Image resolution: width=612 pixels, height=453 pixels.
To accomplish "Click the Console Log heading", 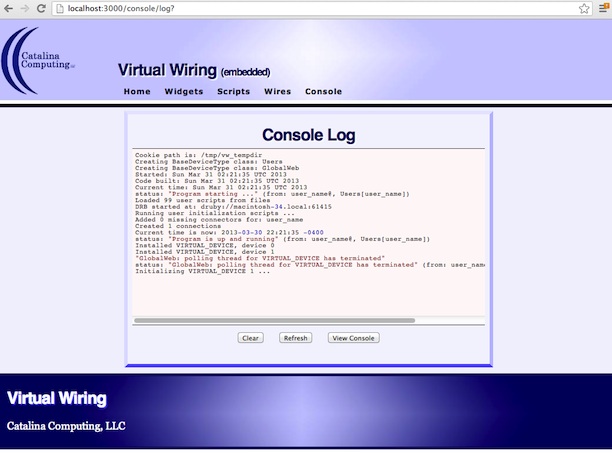I will (309, 135).
